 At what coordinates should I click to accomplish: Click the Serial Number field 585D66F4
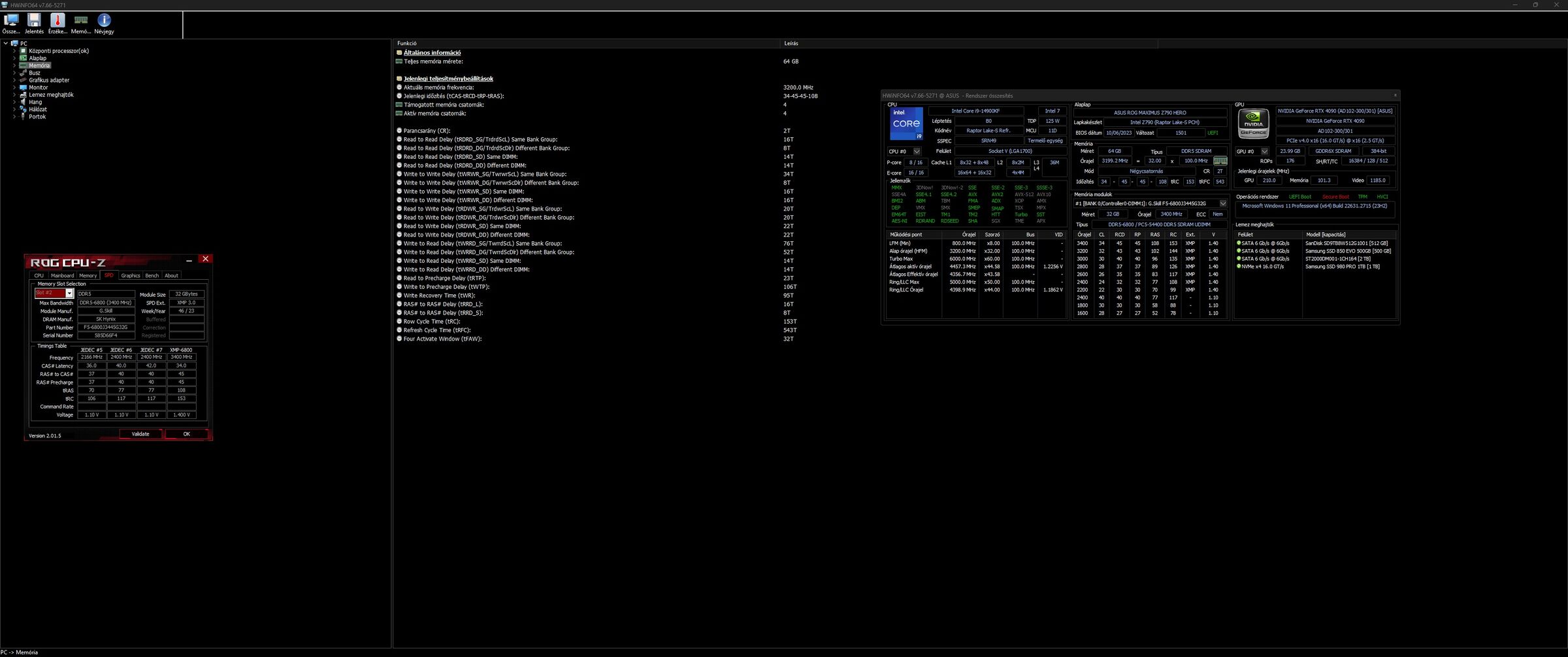(106, 335)
